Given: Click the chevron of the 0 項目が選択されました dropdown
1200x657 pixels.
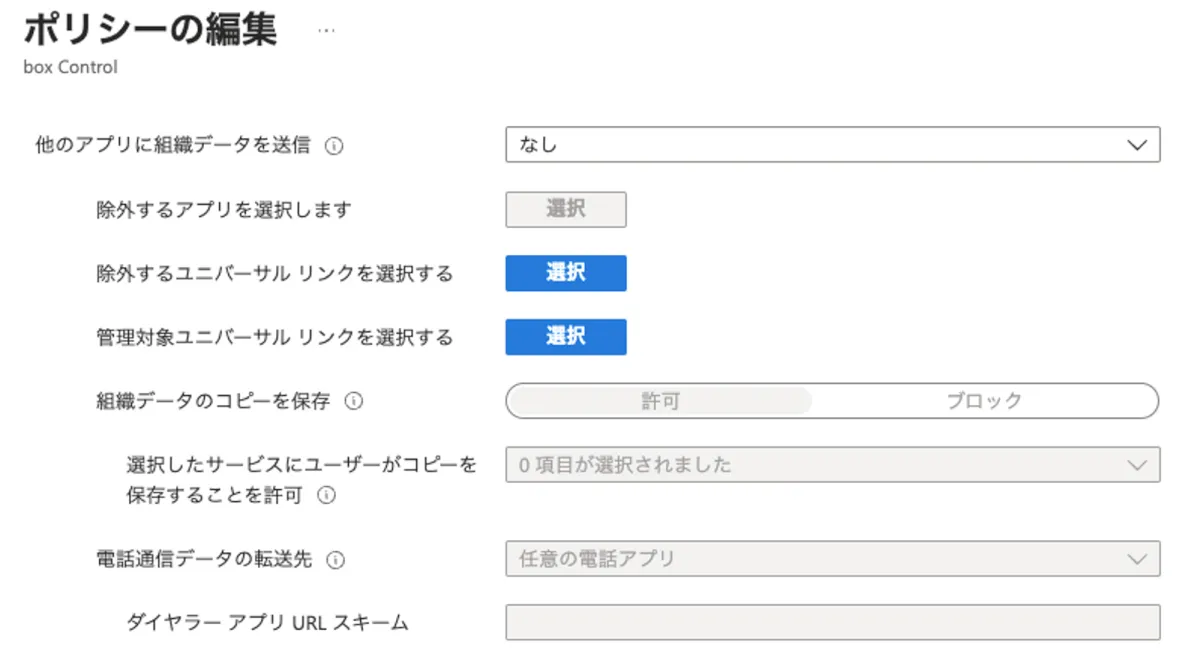Looking at the screenshot, I should pyautogui.click(x=1136, y=465).
